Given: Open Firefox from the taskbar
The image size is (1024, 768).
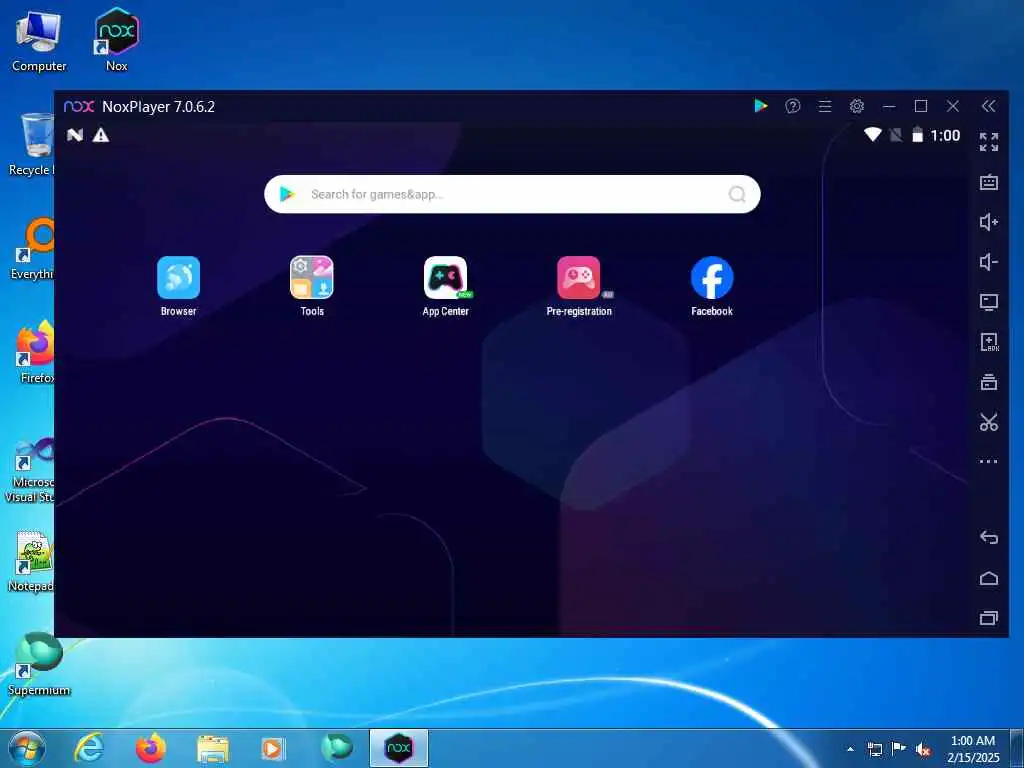Looking at the screenshot, I should (x=151, y=748).
